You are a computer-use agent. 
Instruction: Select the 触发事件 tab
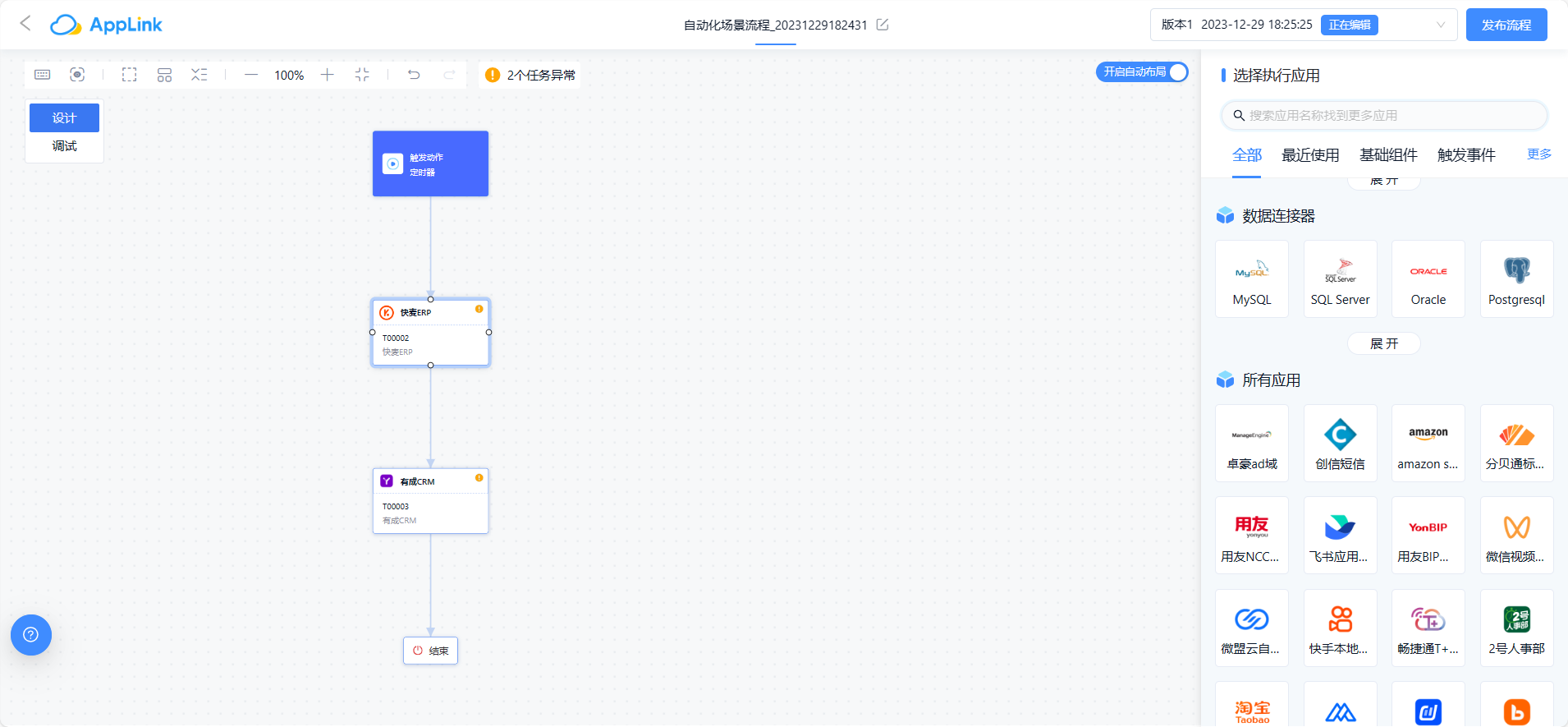pyautogui.click(x=1466, y=155)
